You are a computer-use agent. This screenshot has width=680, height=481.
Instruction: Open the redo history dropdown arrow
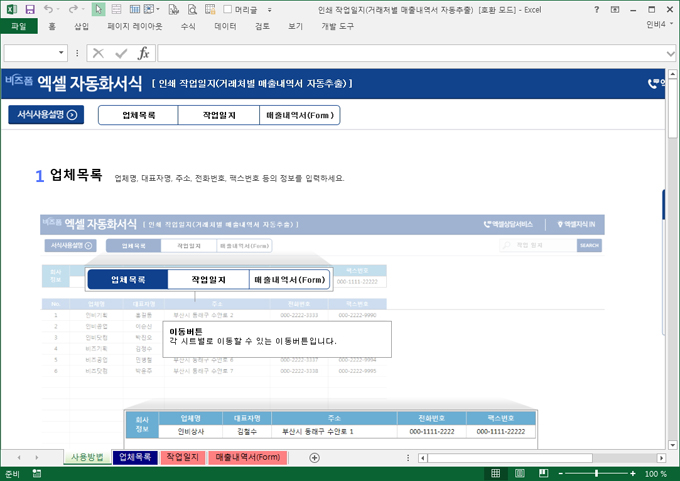coord(83,9)
